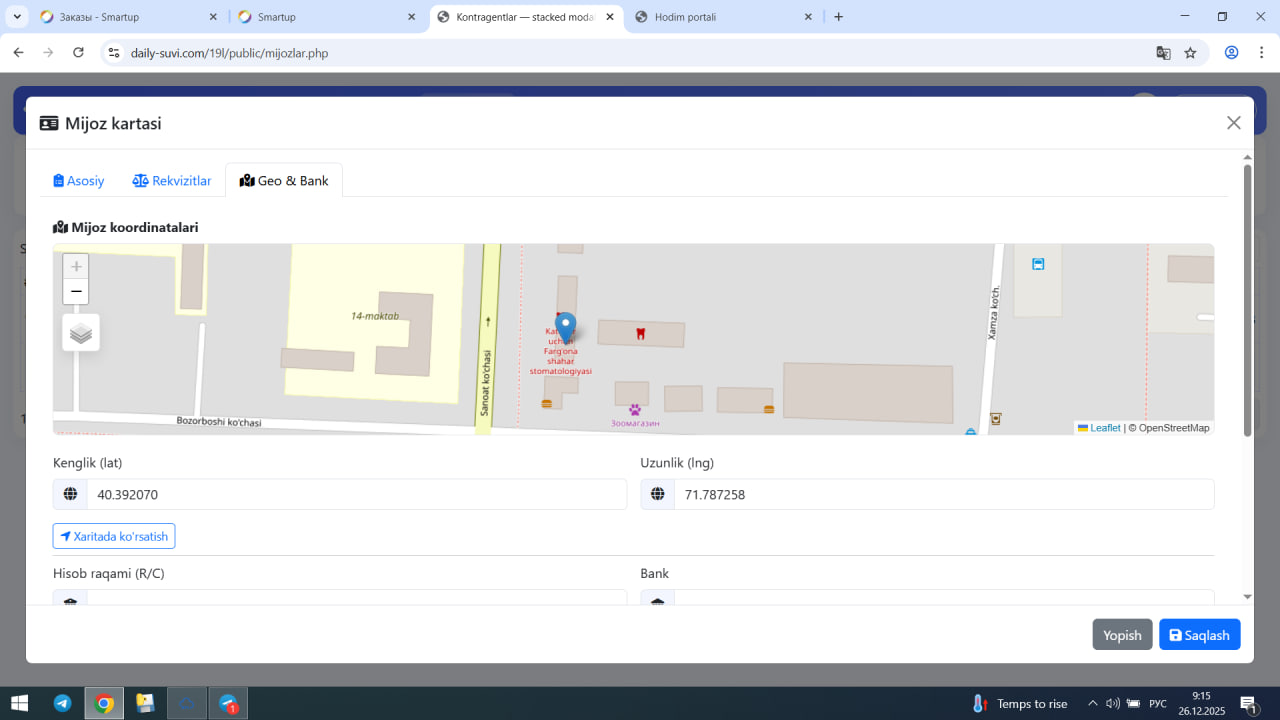Click the dental clinic tooth icon on map
Viewport: 1280px width, 720px height.
click(641, 333)
